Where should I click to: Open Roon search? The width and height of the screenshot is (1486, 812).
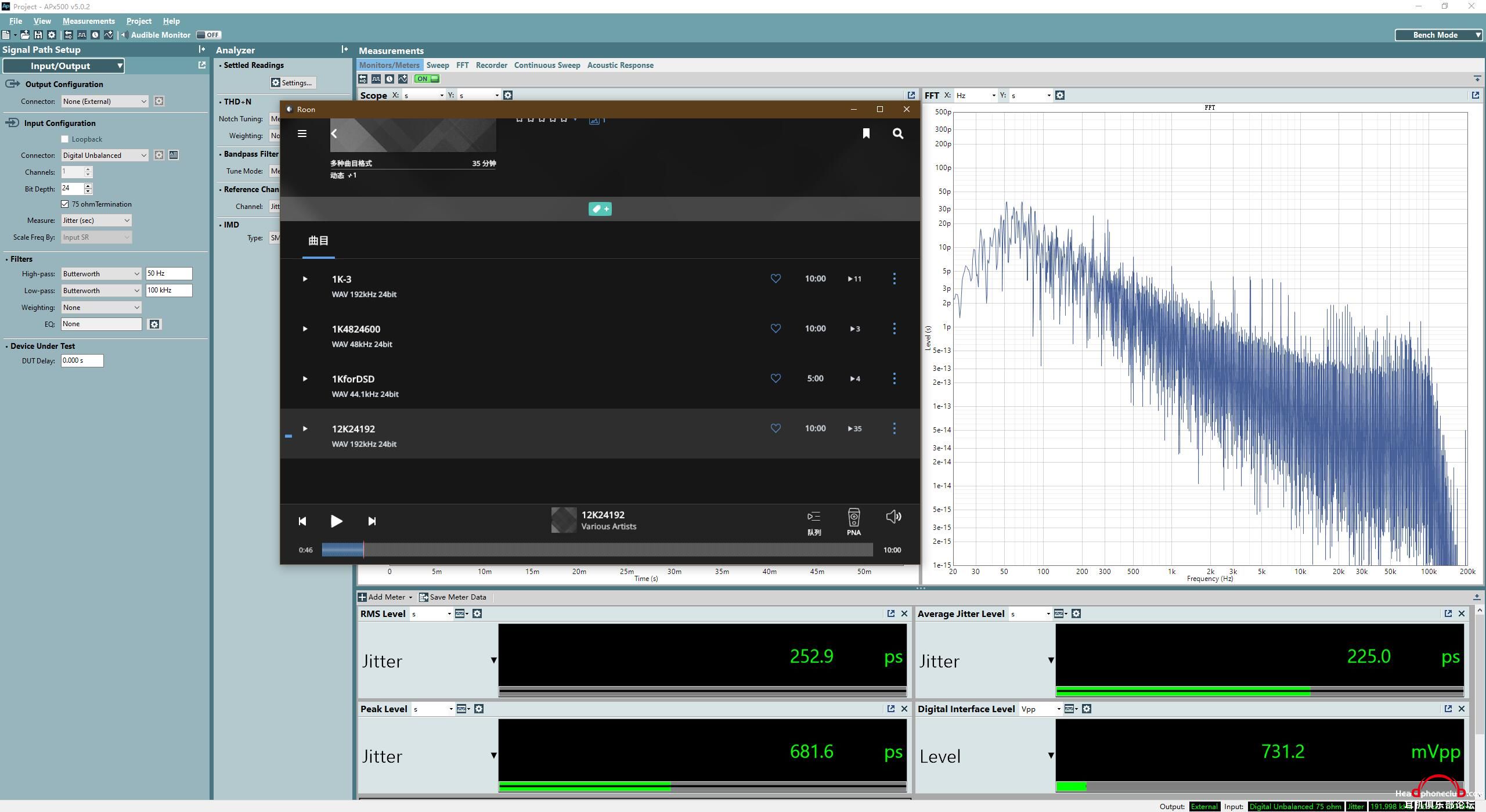pos(898,133)
